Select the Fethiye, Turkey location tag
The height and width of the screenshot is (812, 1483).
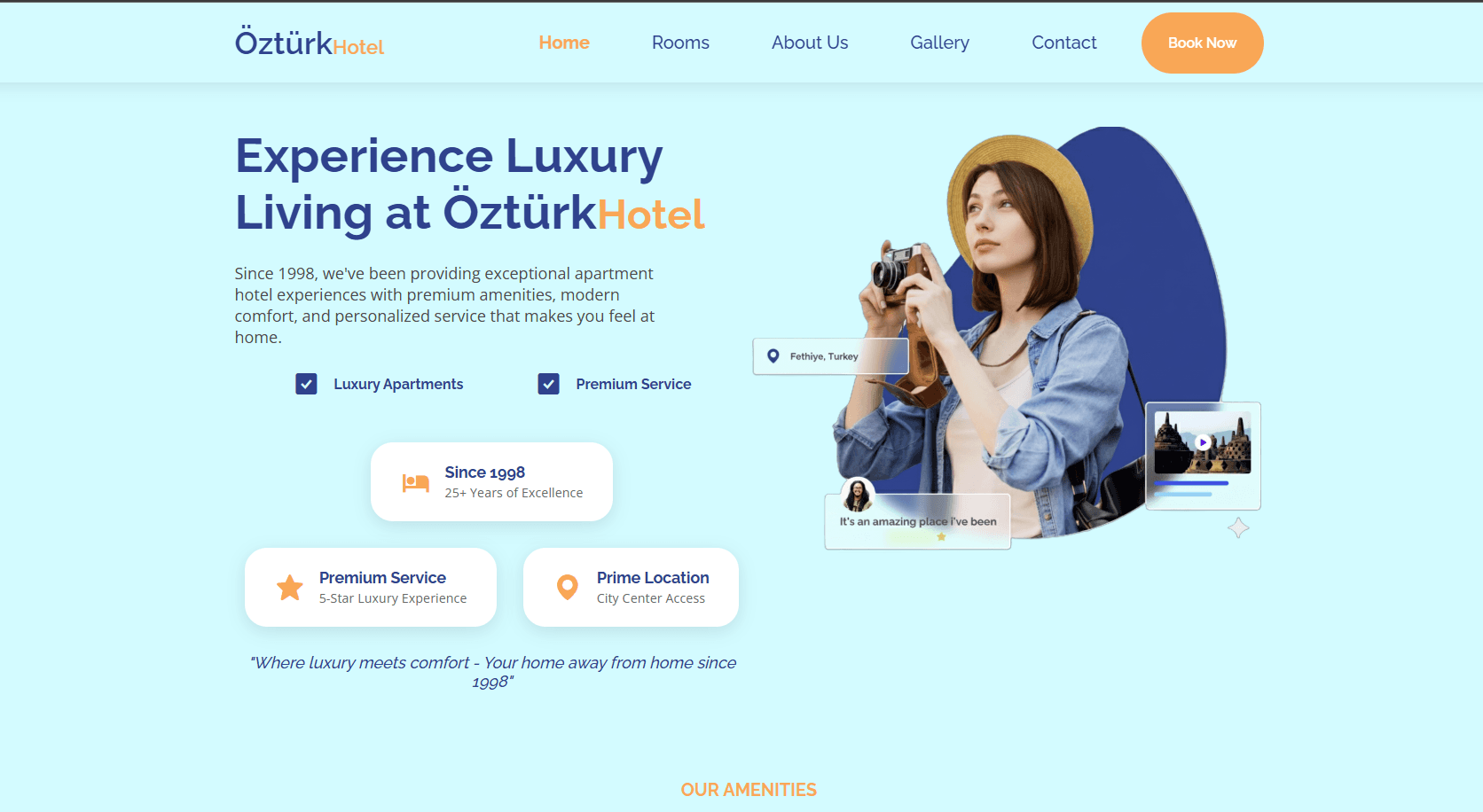830,356
